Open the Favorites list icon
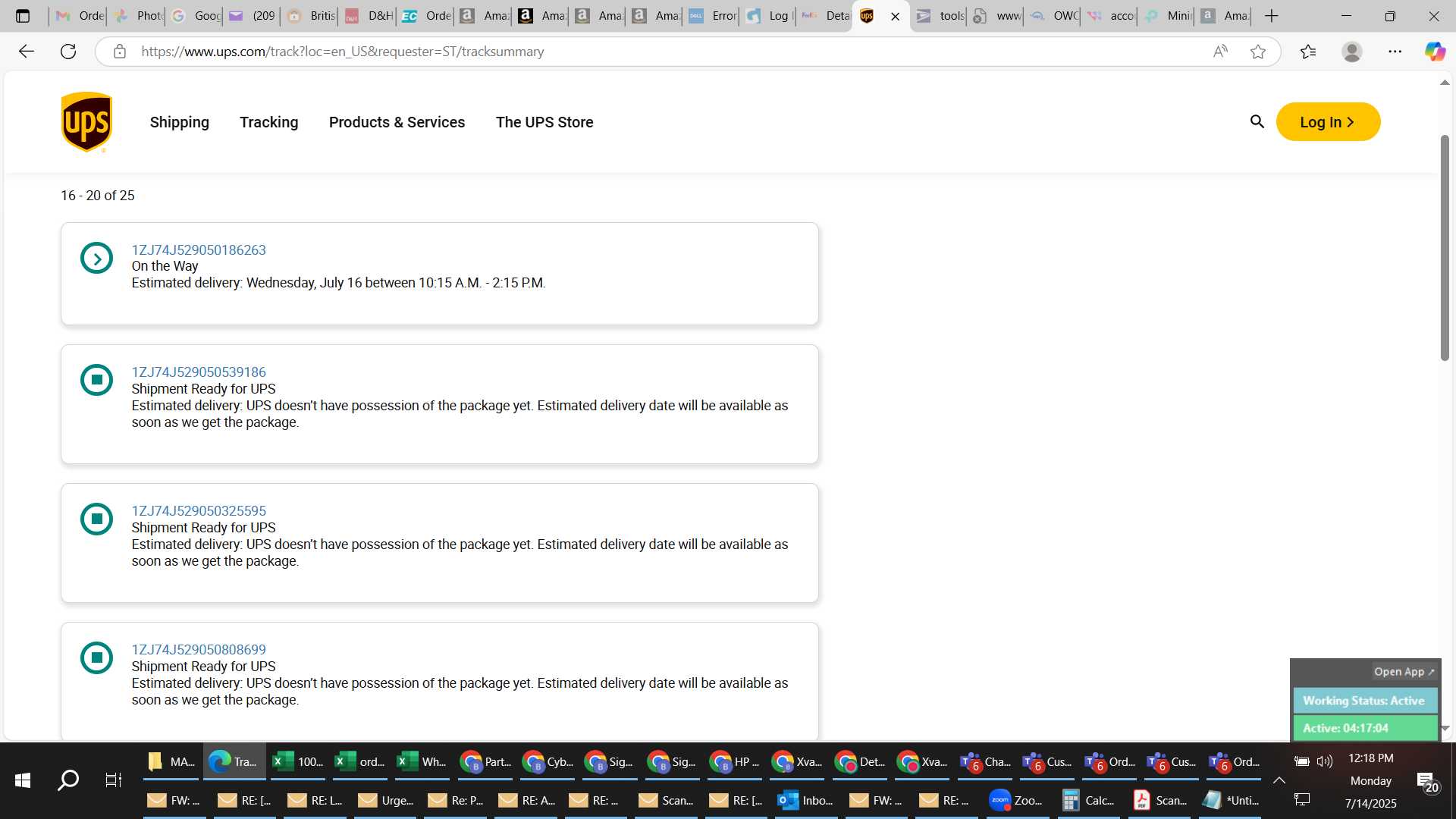 1308,52
